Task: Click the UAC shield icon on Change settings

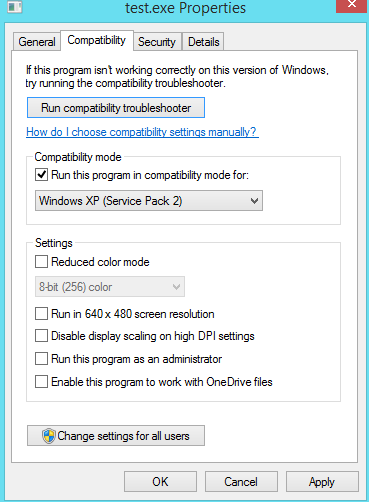Action: coord(49,436)
